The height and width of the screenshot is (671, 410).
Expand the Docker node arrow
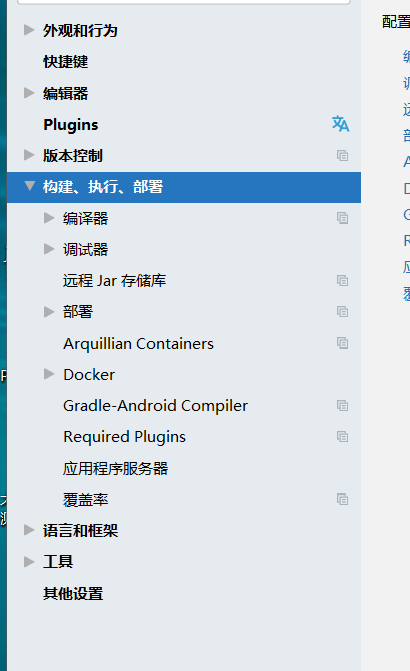pos(49,374)
